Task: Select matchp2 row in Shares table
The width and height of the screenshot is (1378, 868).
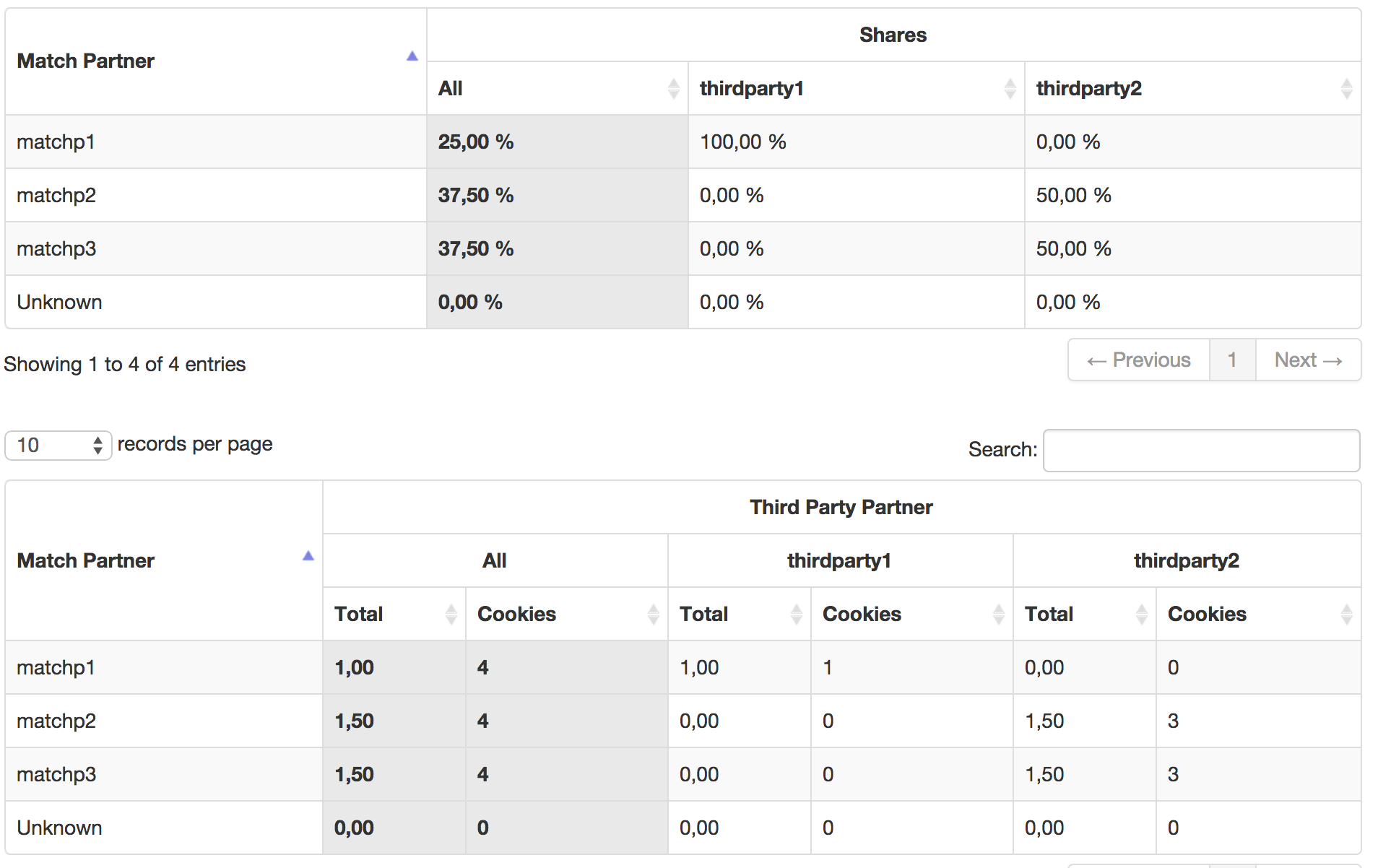Action: click(x=683, y=195)
